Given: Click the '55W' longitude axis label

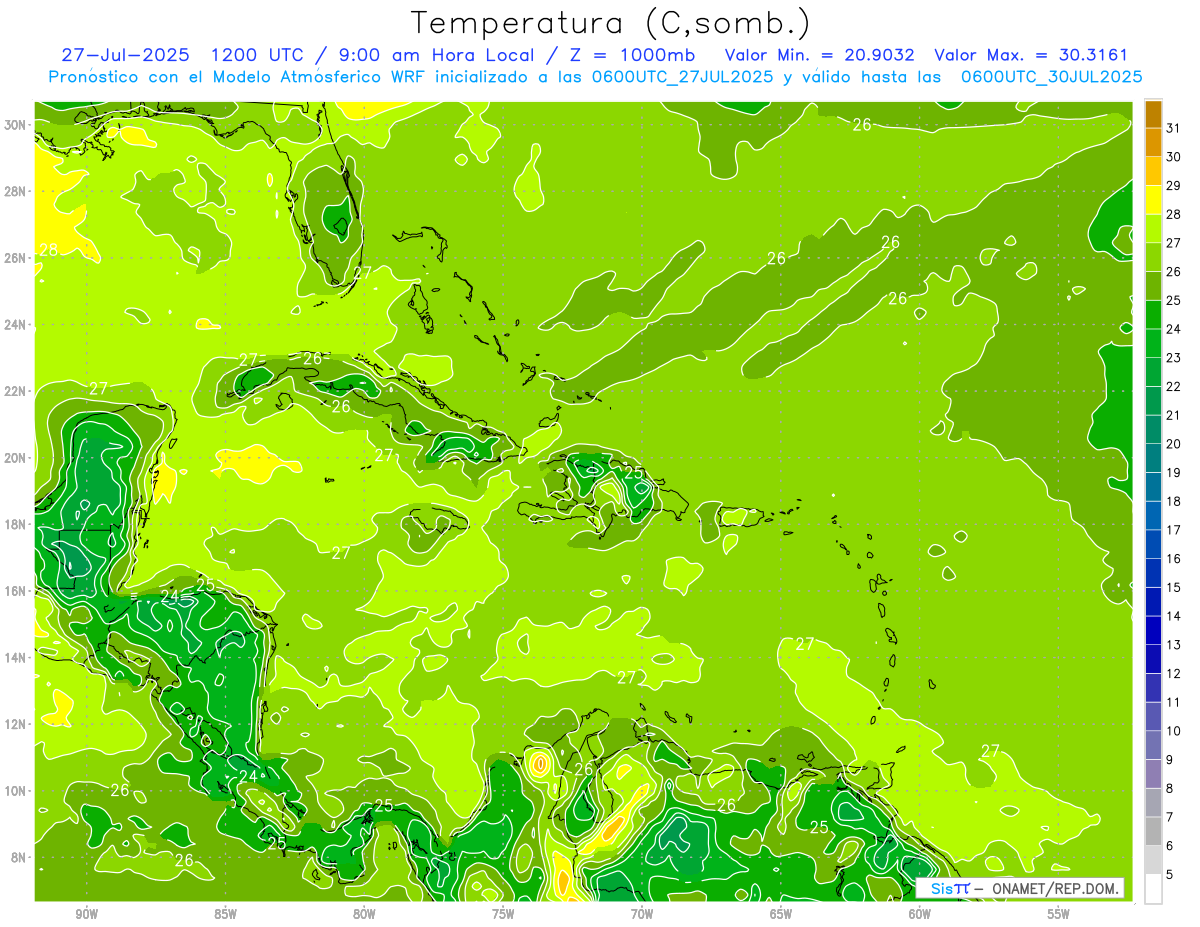Looking at the screenshot, I should tap(1058, 914).
